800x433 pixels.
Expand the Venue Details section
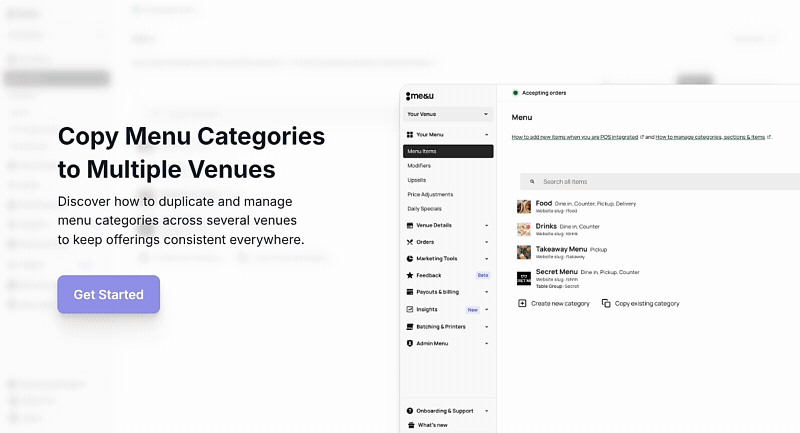pos(486,225)
